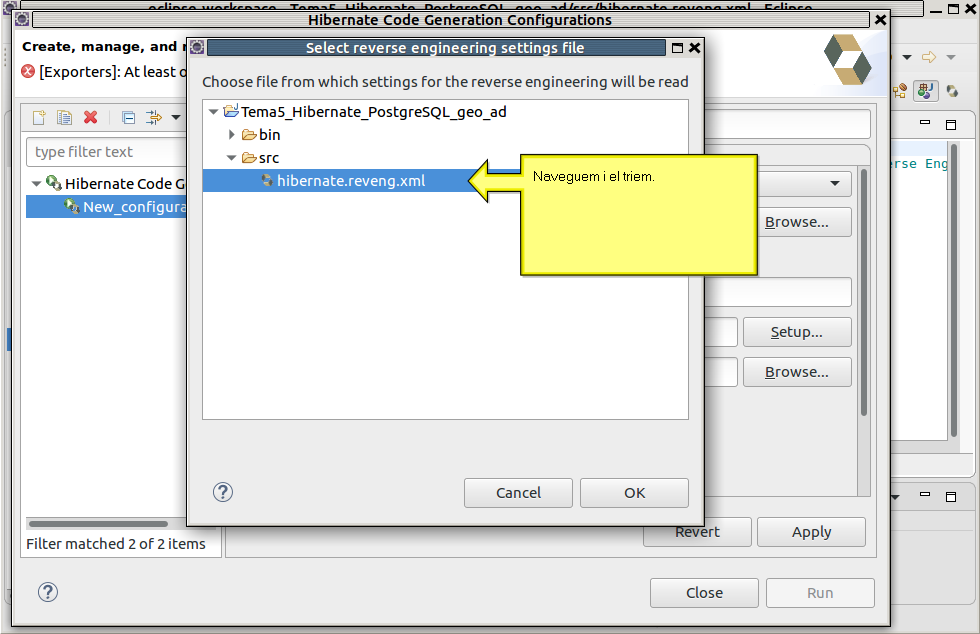
Task: Click the Eclipse editor vertical scrollbar
Action: coord(954,290)
